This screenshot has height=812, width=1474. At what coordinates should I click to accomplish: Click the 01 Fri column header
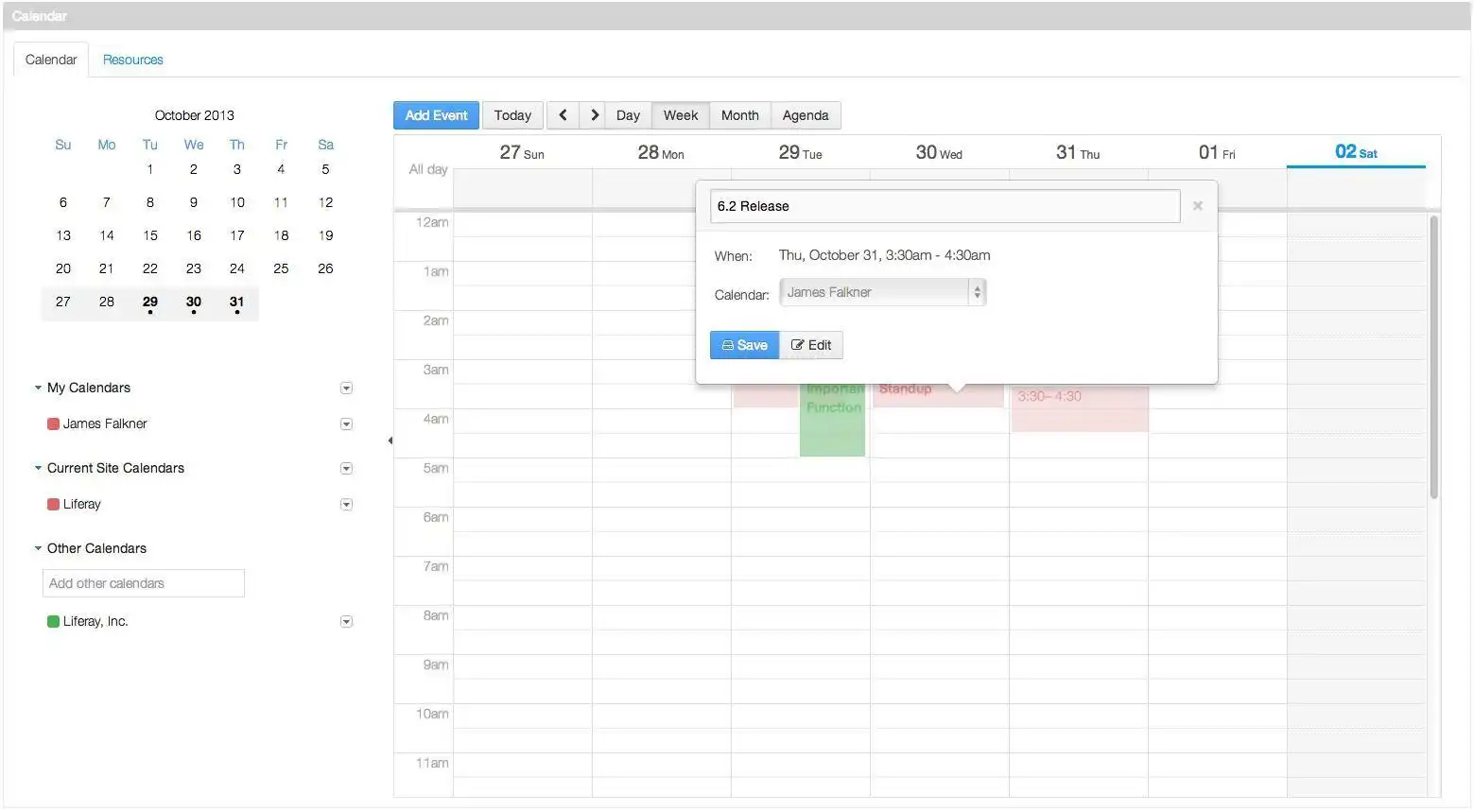pos(1217,152)
